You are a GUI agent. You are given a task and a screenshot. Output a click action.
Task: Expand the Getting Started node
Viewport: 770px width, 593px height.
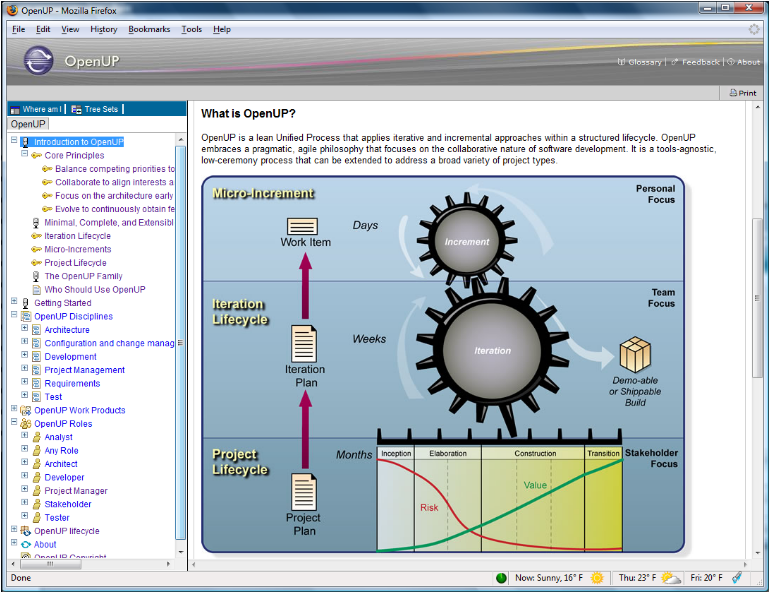click(x=14, y=301)
